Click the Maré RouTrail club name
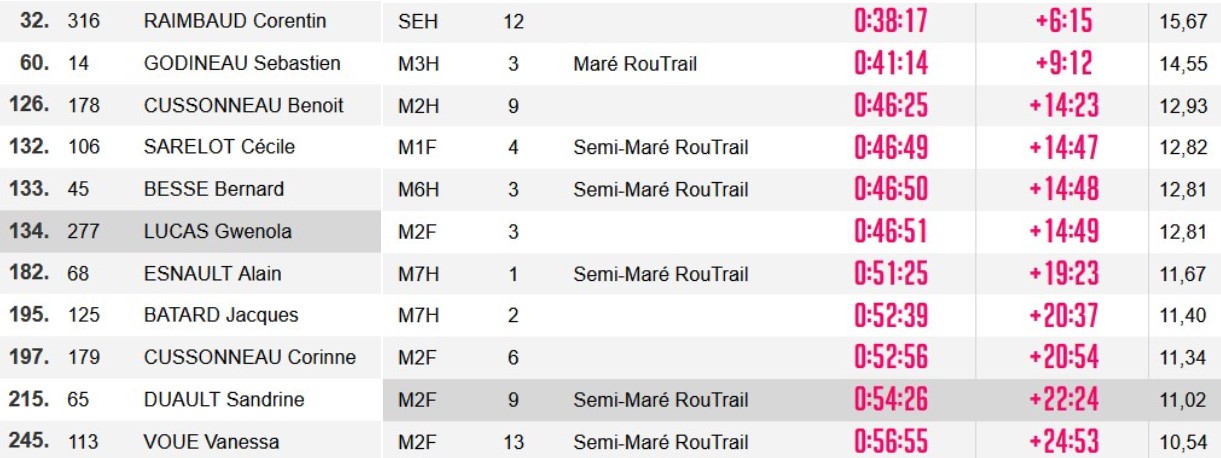This screenshot has height=458, width=1221. pyautogui.click(x=635, y=63)
